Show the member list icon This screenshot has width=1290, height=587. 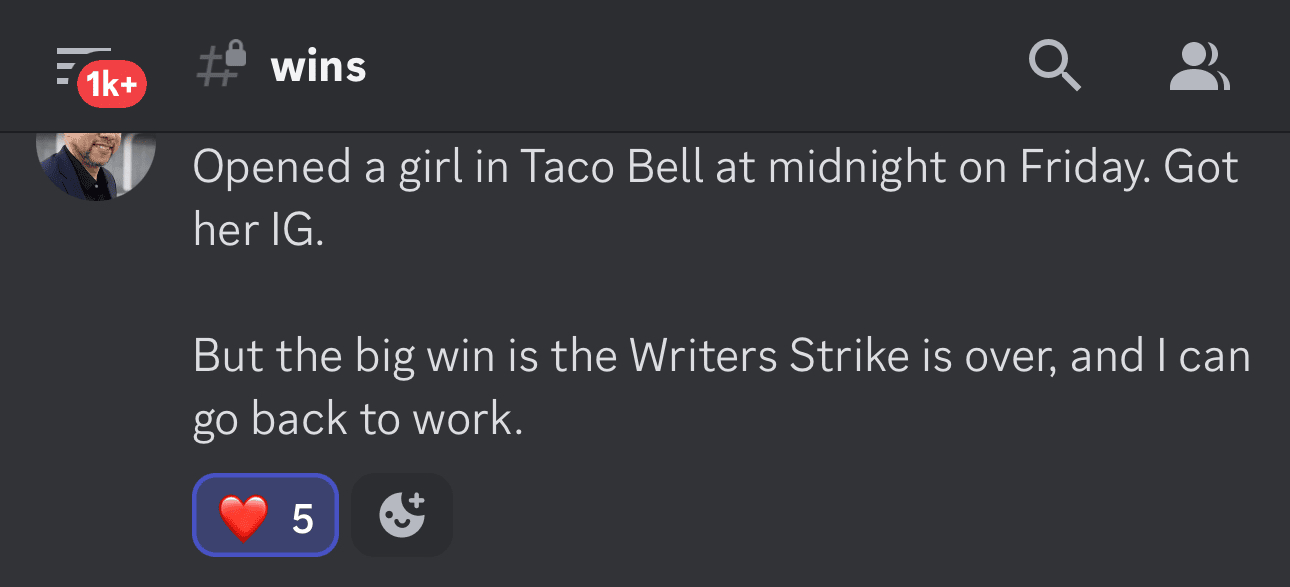(1199, 68)
